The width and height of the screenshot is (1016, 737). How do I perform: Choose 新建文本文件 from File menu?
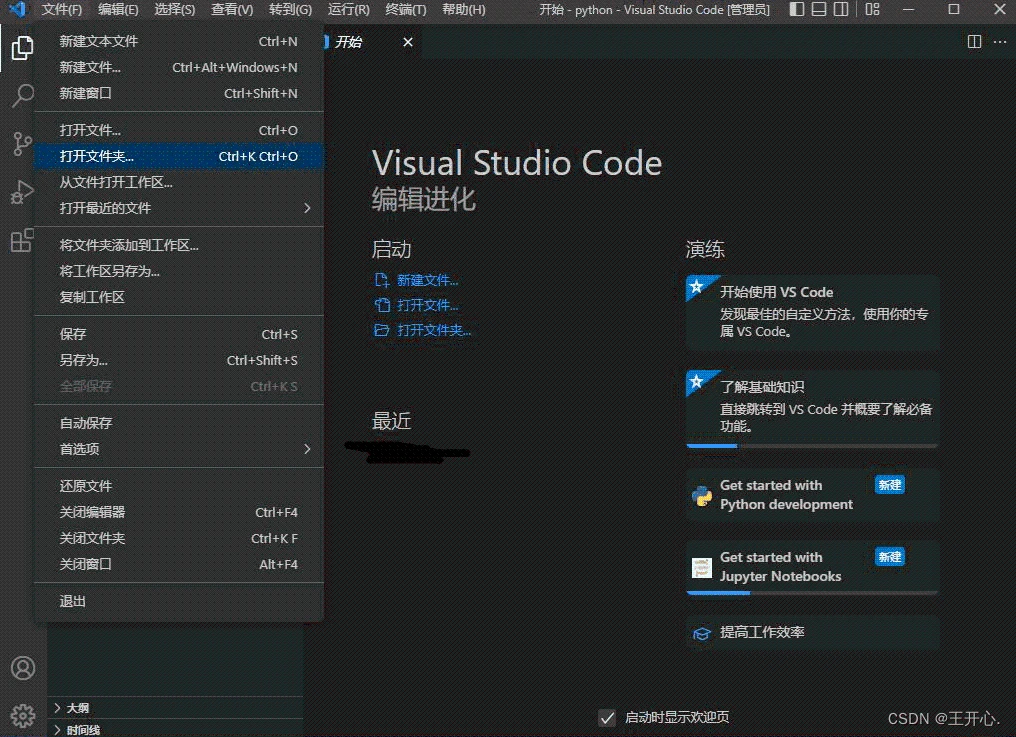(x=179, y=41)
